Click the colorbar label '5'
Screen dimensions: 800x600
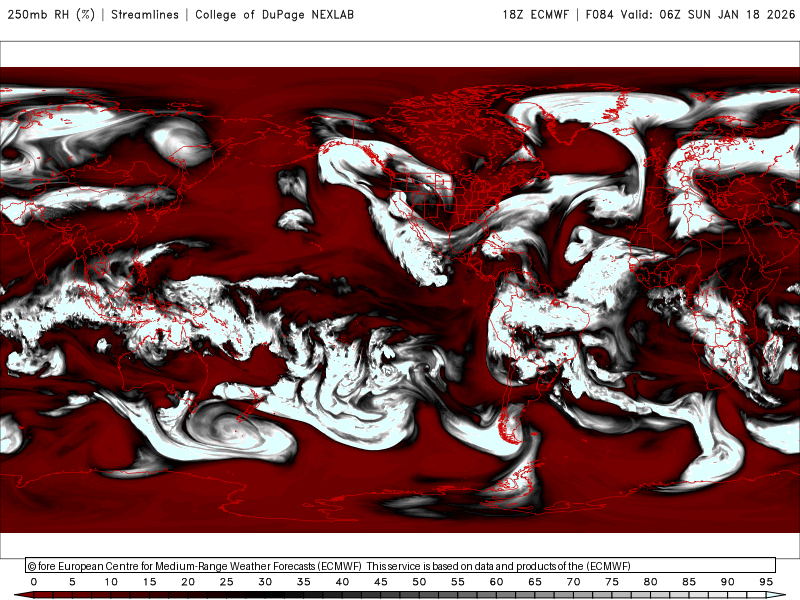72,582
